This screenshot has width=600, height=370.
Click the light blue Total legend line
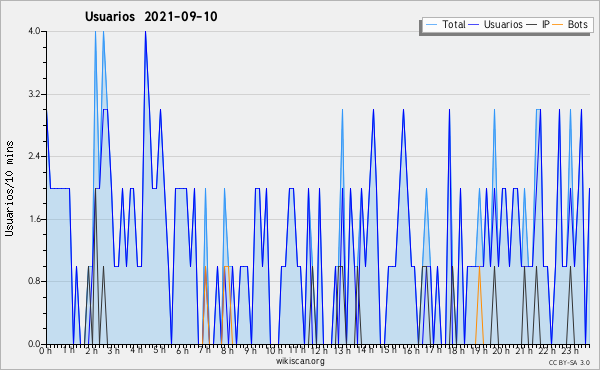point(431,25)
